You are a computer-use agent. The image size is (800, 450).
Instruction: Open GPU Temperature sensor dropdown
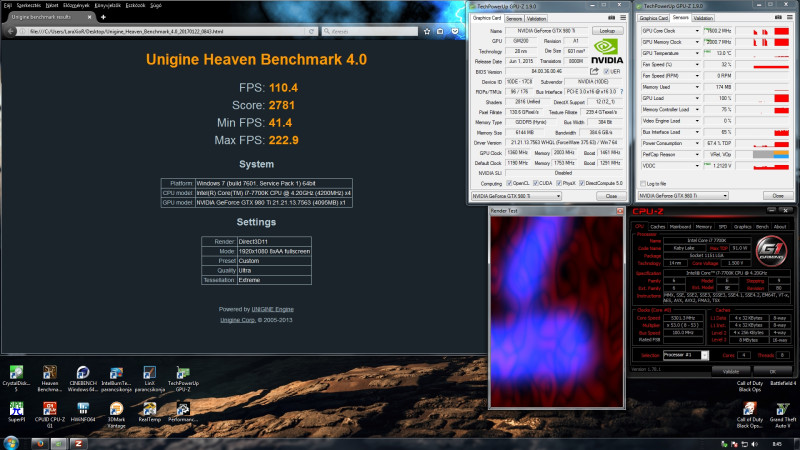pyautogui.click(x=697, y=54)
